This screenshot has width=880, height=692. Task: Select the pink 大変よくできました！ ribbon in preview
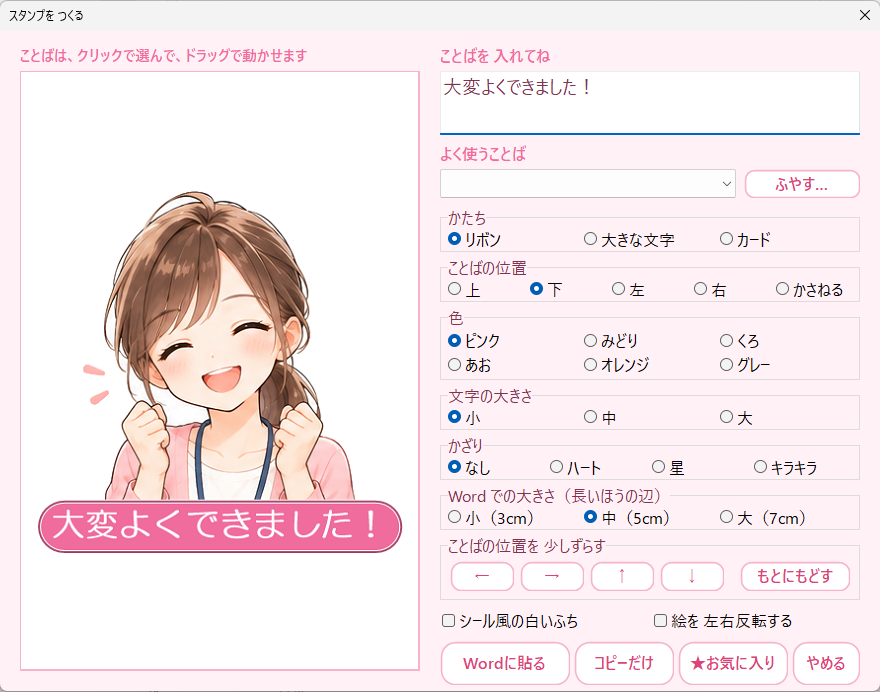(220, 526)
